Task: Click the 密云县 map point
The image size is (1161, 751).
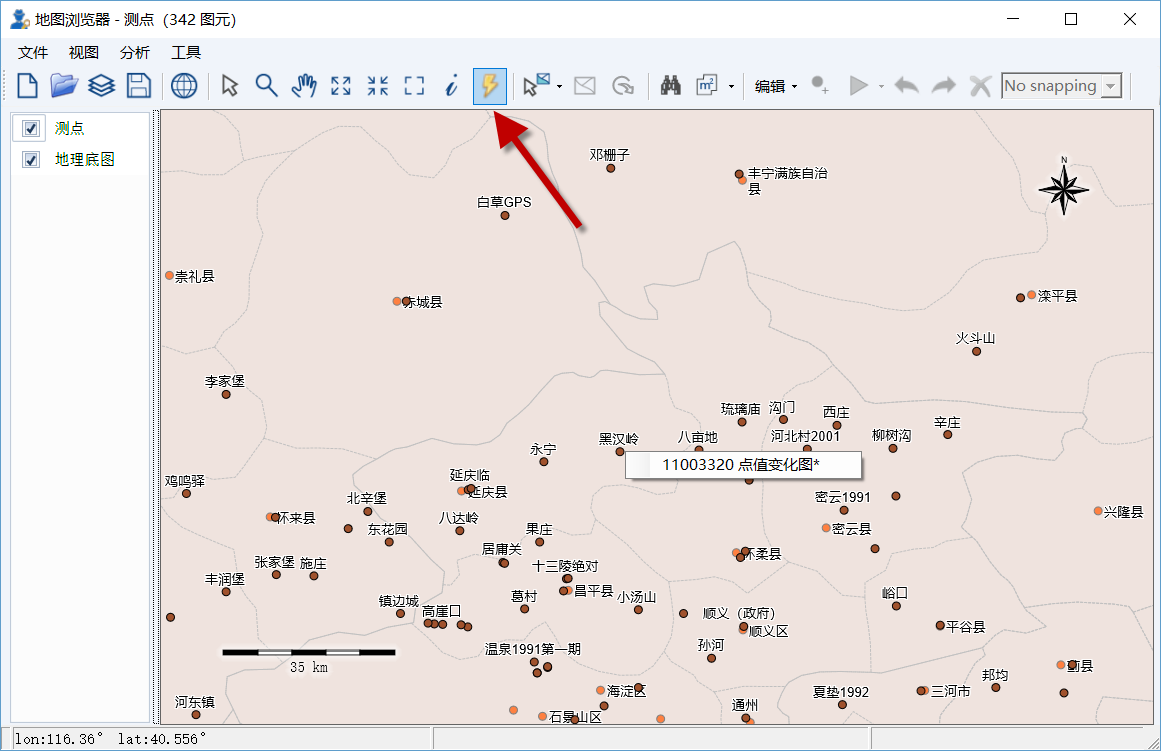Action: point(826,528)
